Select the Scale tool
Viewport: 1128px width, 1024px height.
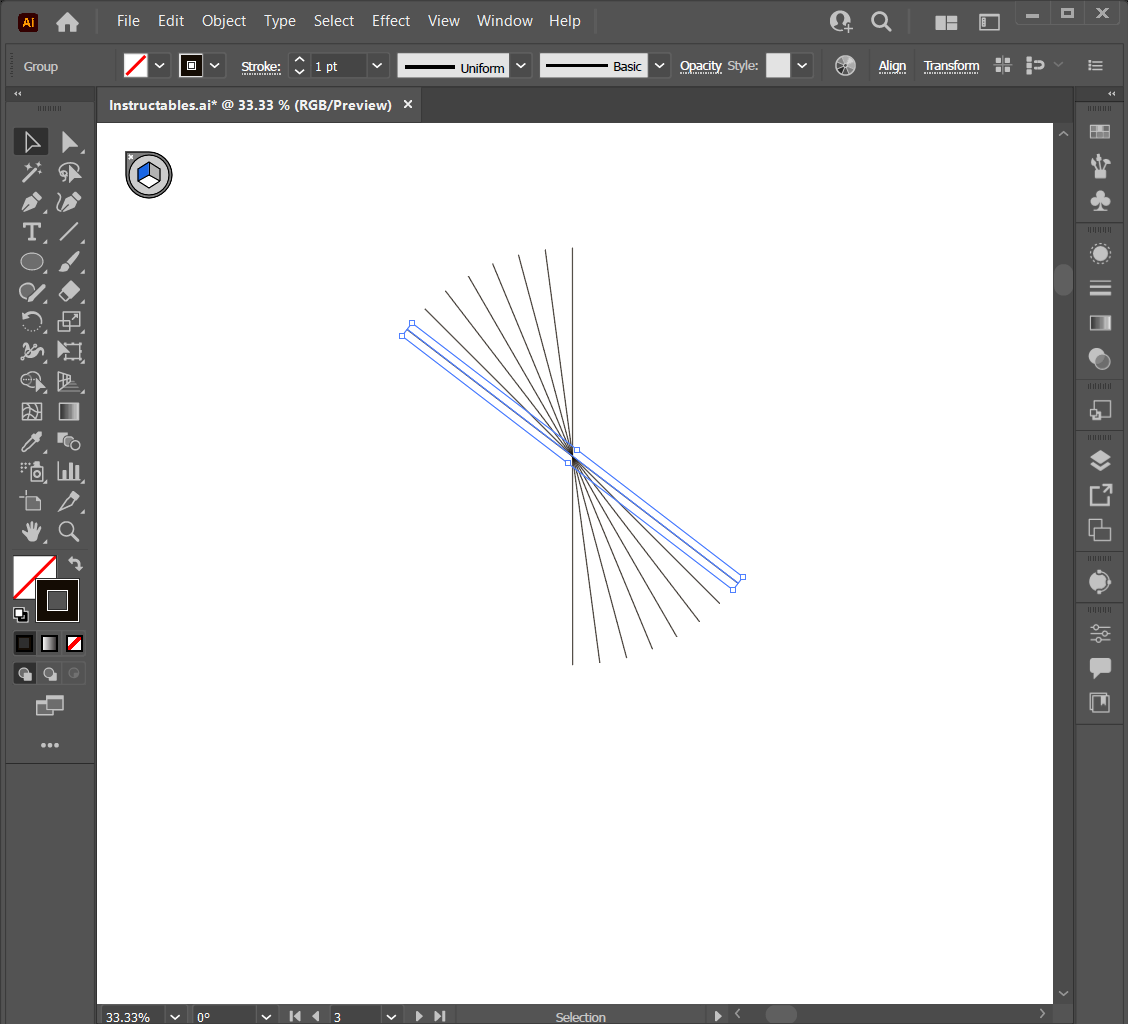pyautogui.click(x=69, y=322)
